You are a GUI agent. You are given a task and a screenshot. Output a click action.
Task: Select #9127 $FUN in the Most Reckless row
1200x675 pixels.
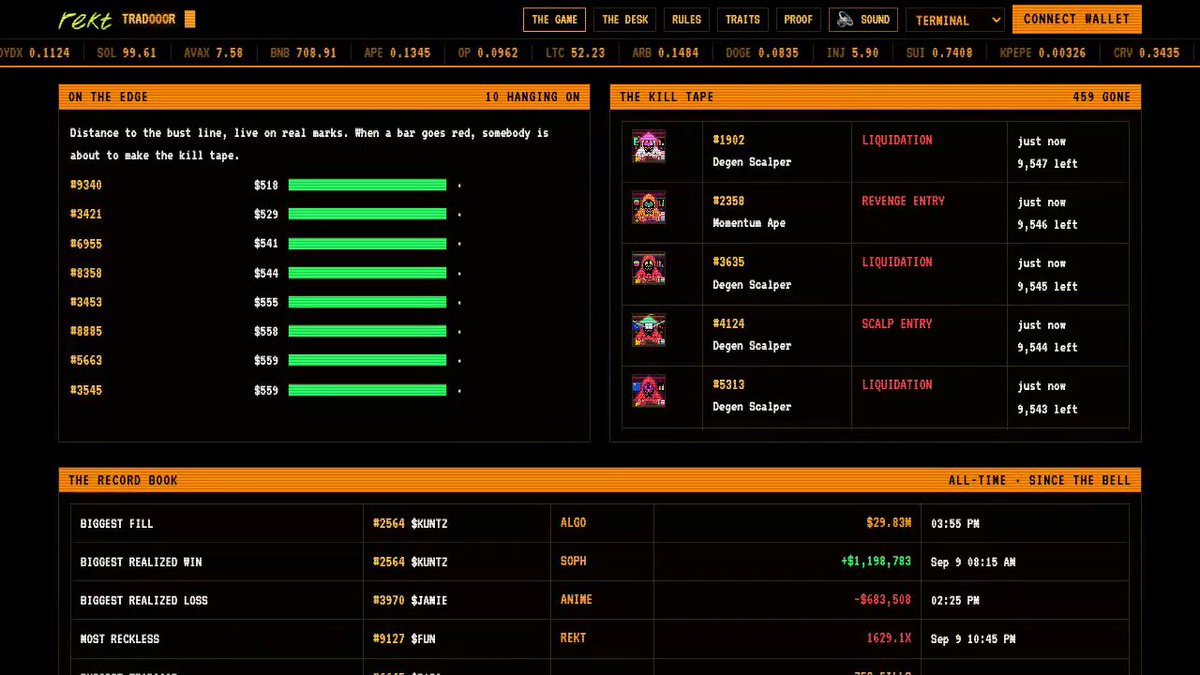403,638
